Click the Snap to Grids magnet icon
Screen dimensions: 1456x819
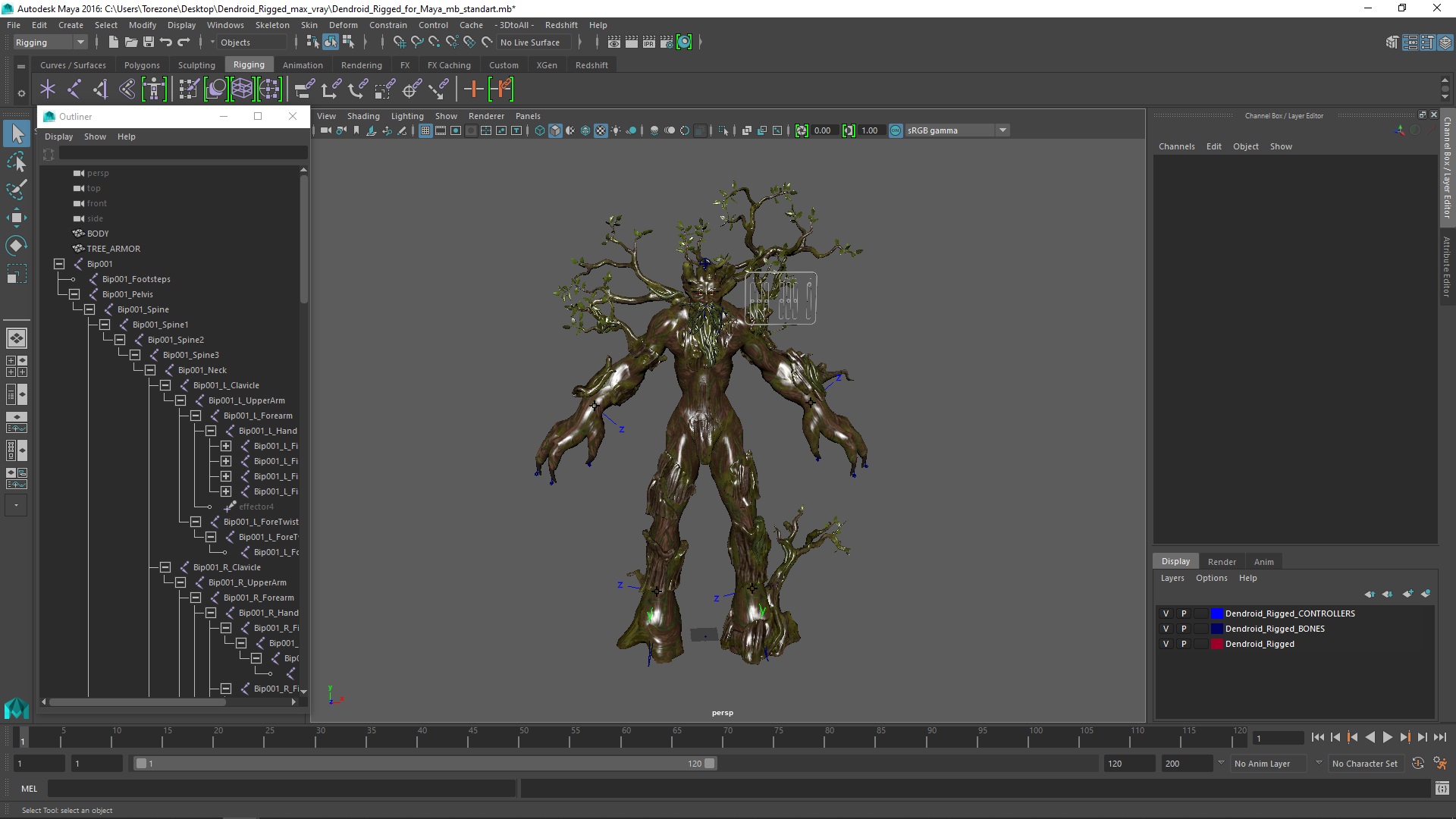[x=399, y=42]
